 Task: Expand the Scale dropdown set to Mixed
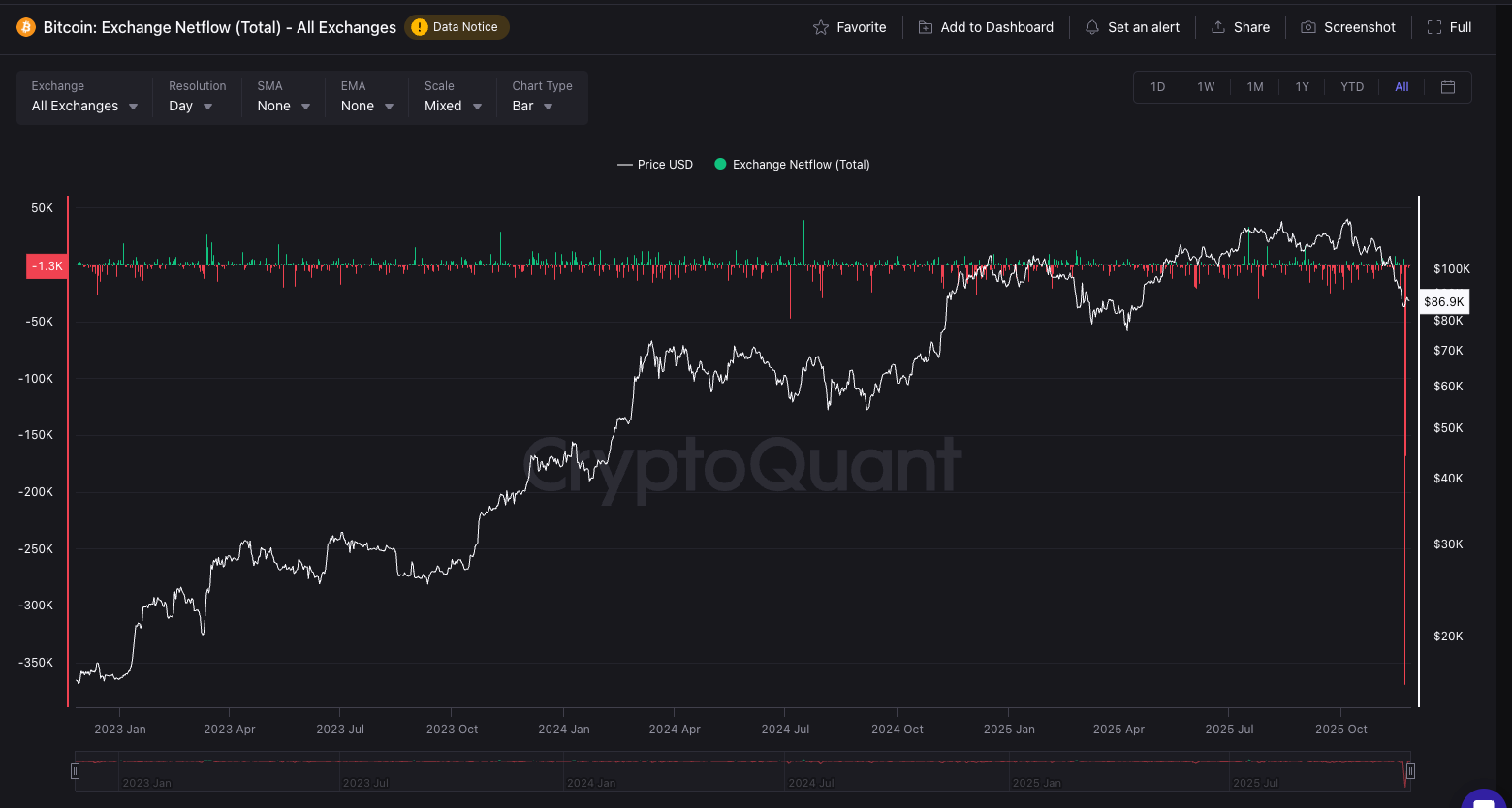tap(453, 106)
